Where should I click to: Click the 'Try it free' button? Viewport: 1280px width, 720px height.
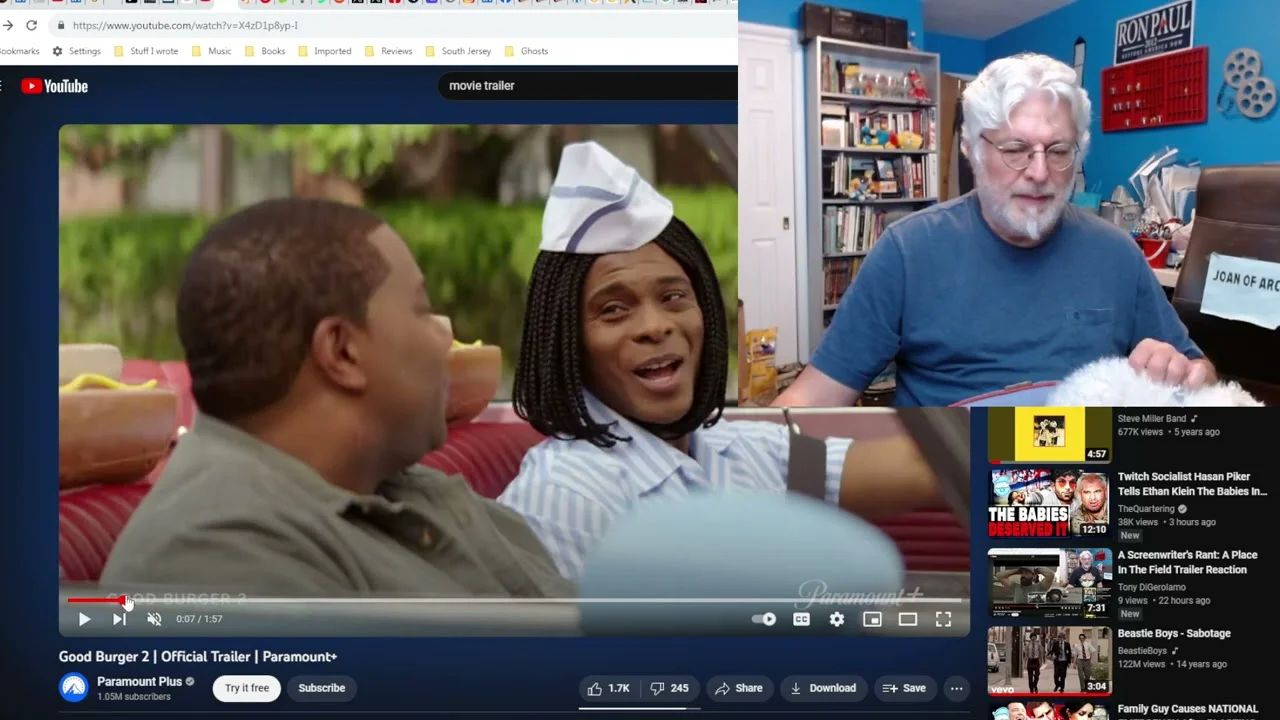247,688
